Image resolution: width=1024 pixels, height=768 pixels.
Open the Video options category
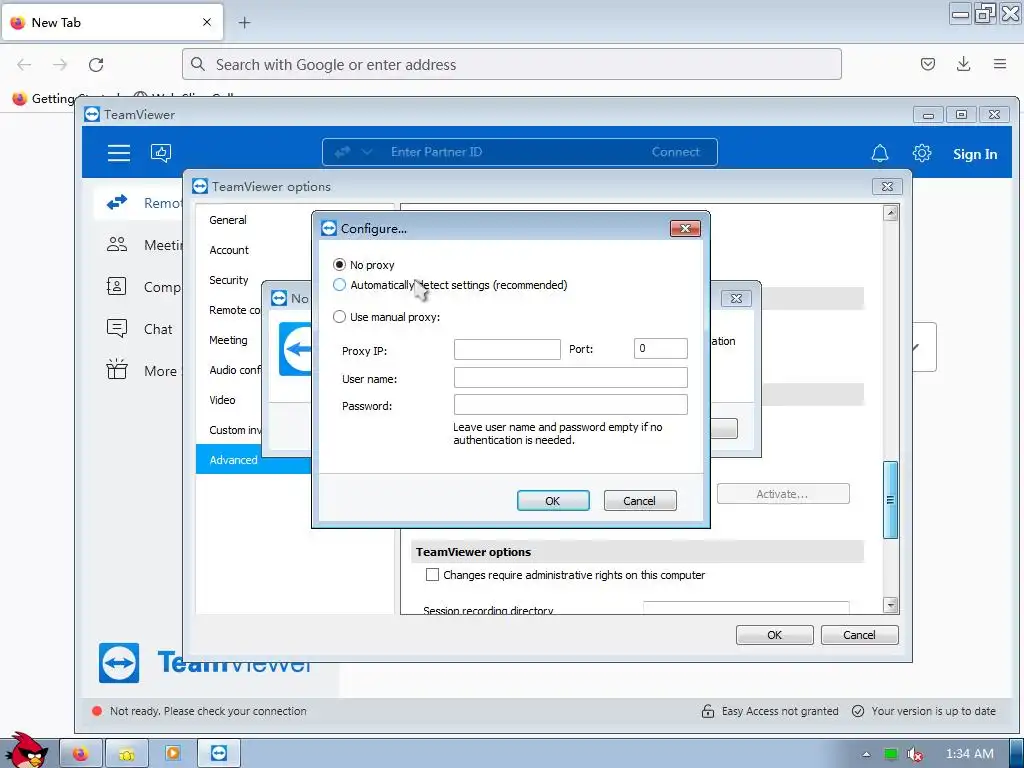(x=222, y=400)
